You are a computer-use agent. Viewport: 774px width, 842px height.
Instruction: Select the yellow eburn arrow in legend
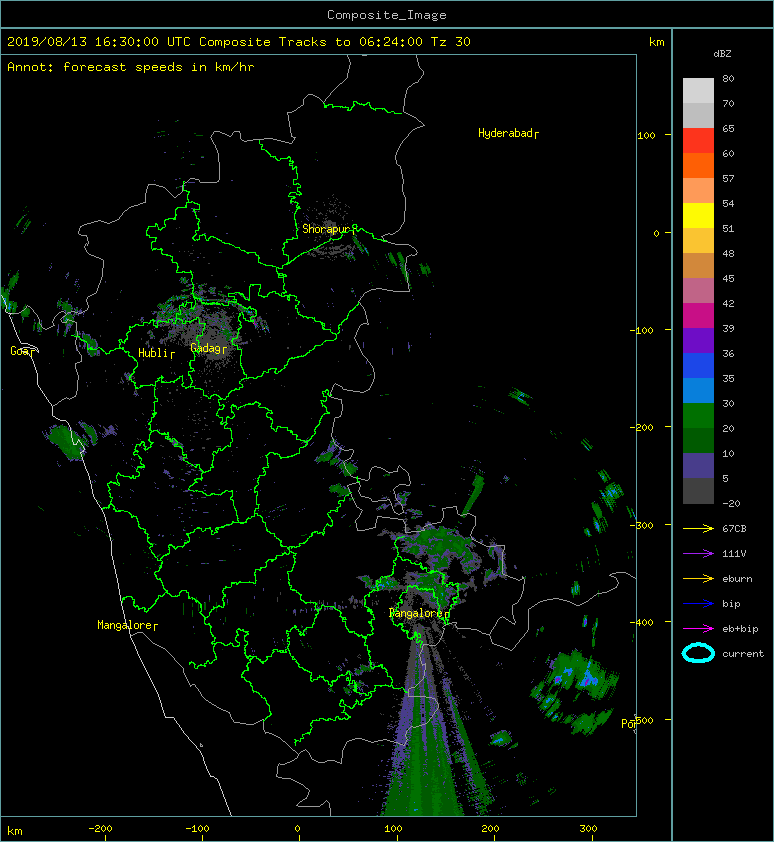tap(698, 579)
